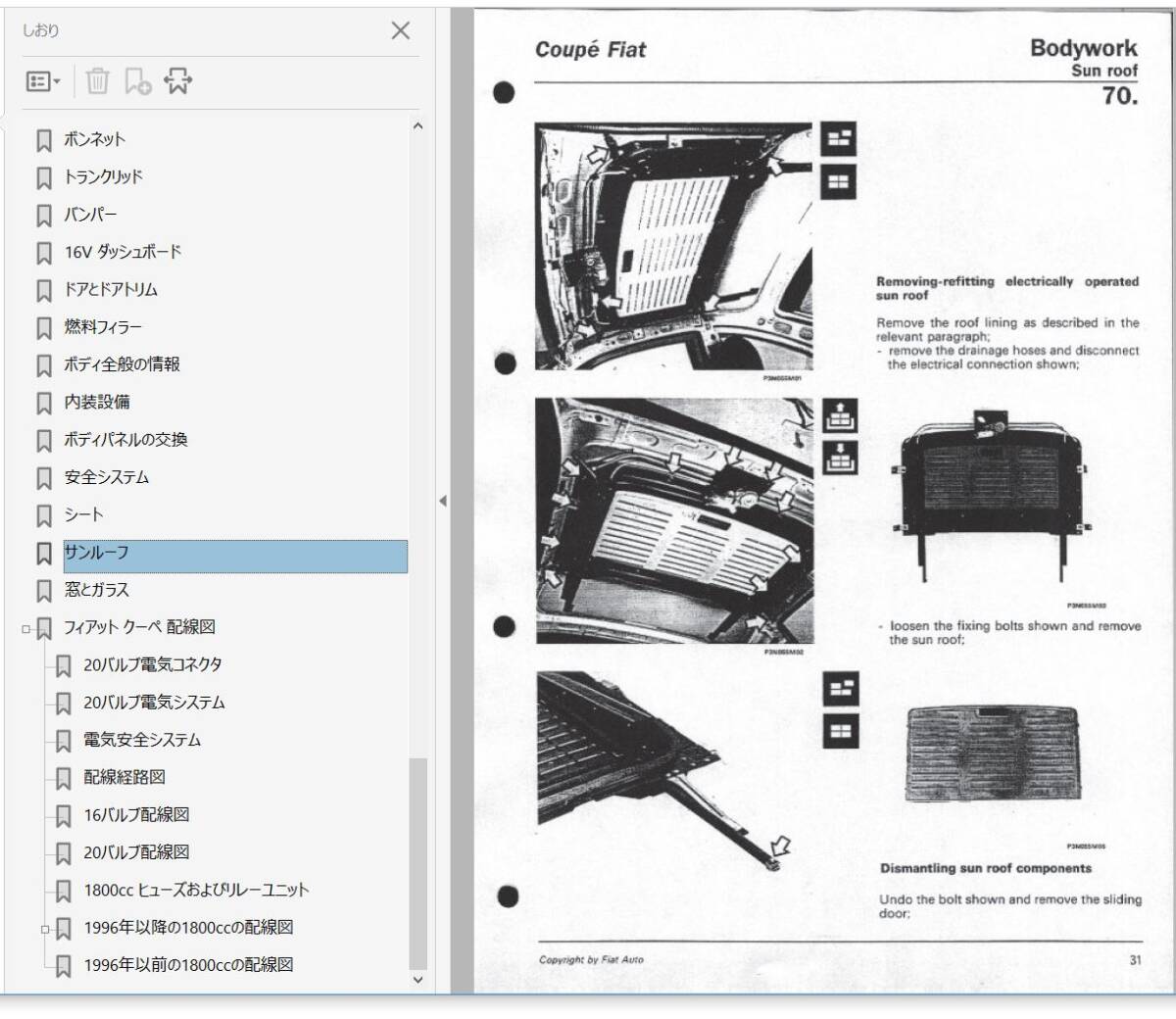
Task: Click the bookmark icon beside 16V ダッシュボード
Action: click(x=44, y=254)
